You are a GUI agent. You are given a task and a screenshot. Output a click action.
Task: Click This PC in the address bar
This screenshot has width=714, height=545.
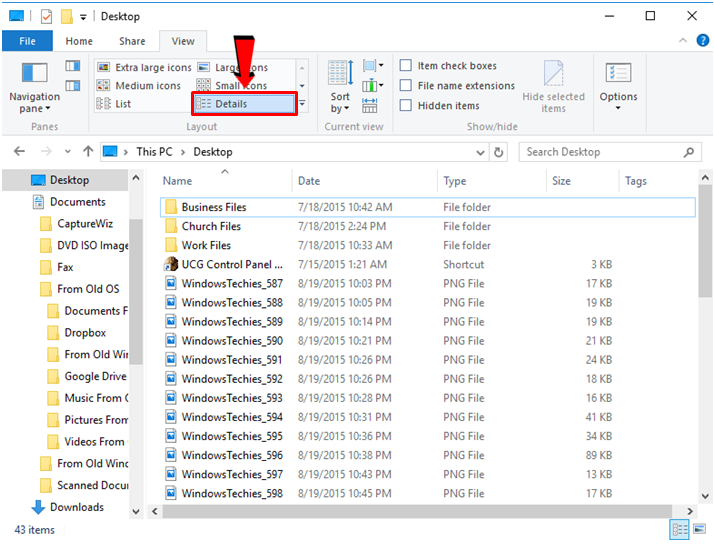(154, 152)
